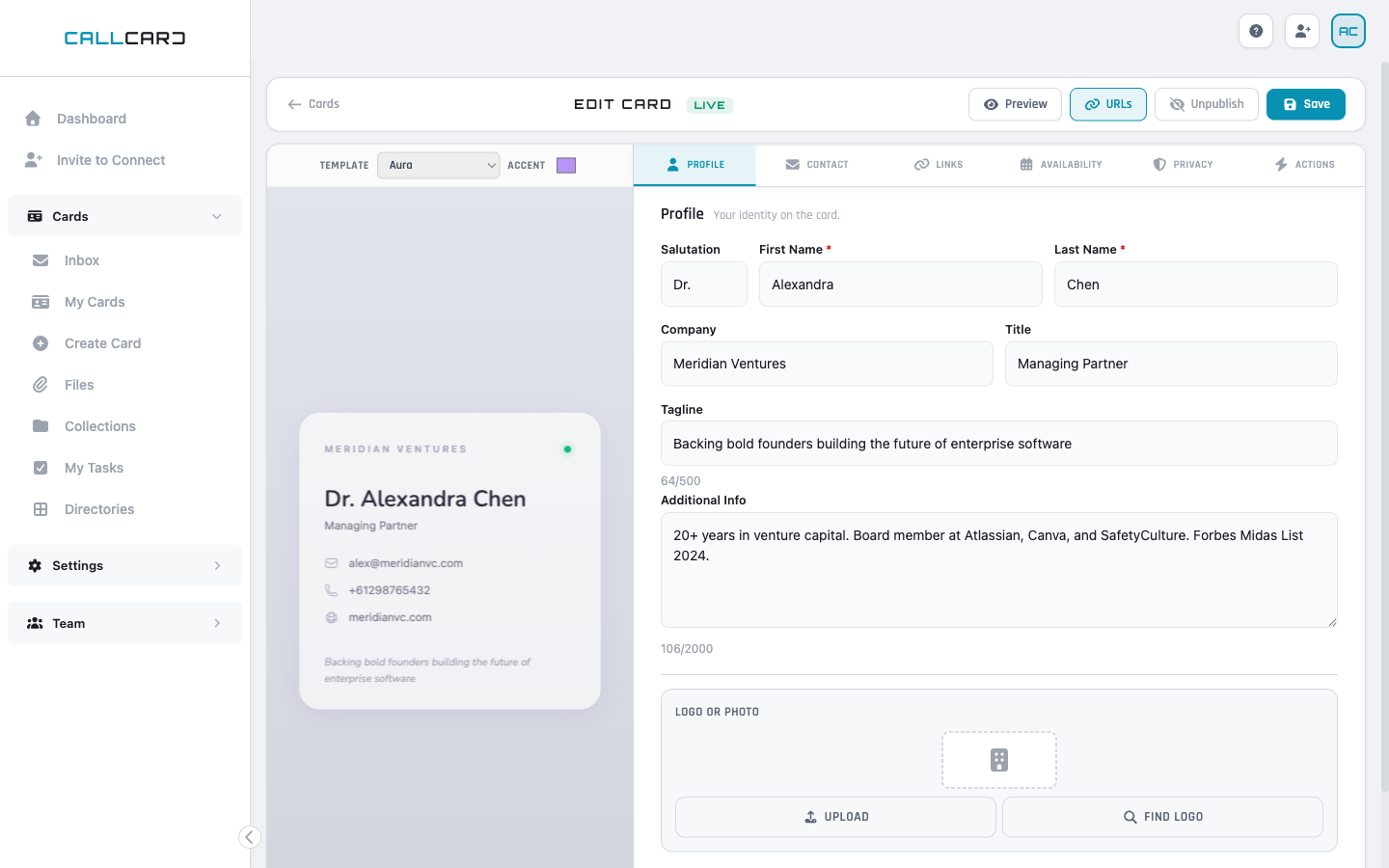Switch to the Contact tab

pos(817,164)
